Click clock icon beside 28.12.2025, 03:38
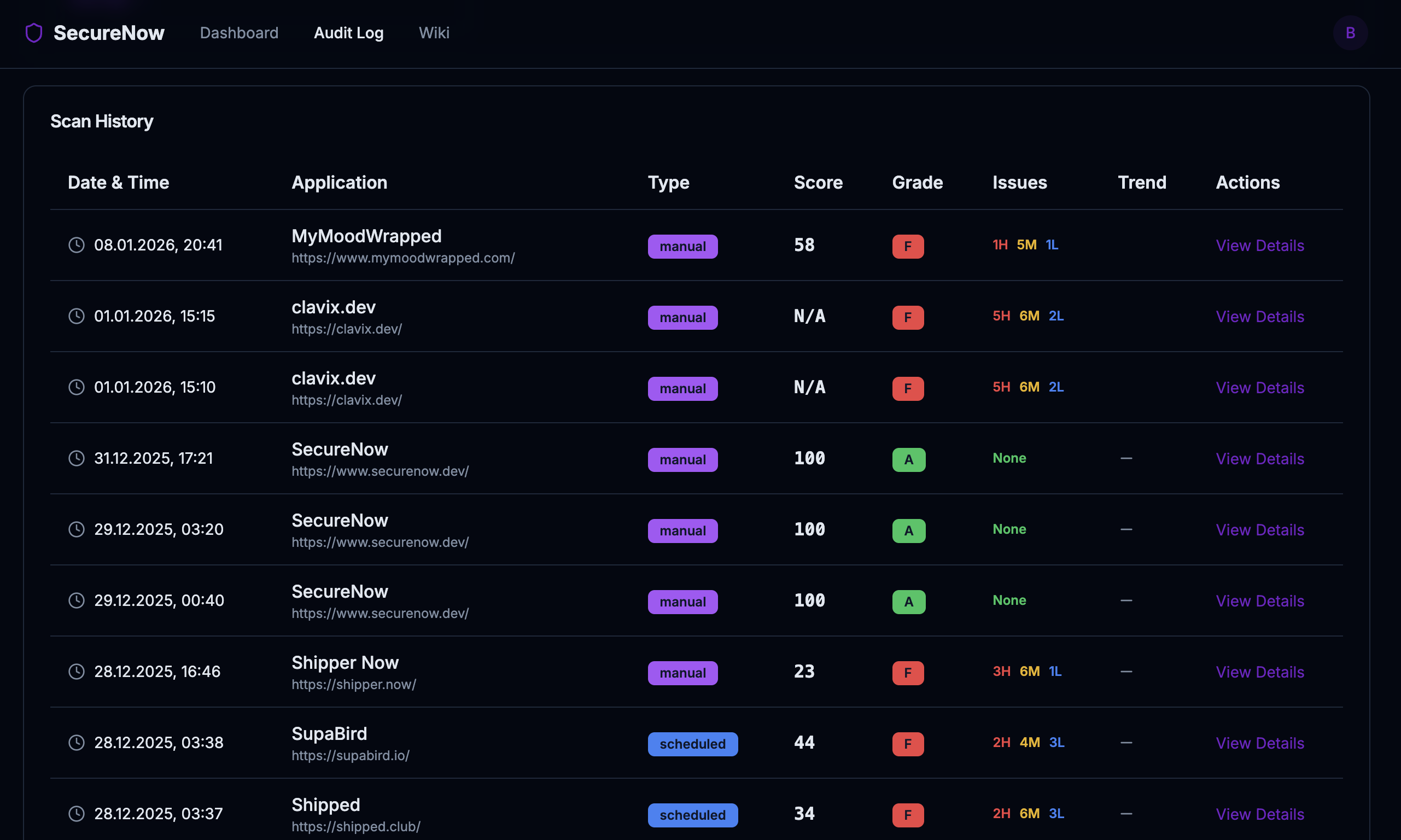The width and height of the screenshot is (1401, 840). [x=77, y=743]
